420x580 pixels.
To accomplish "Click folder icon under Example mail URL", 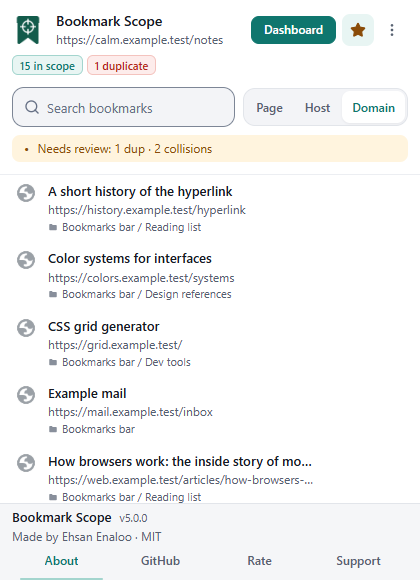I will click(x=53, y=429).
